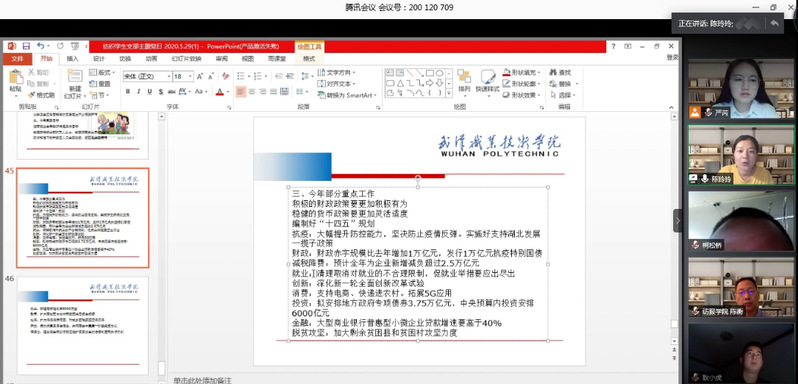Click the Redo icon in quick access toolbar
The width and height of the screenshot is (798, 384).
click(x=61, y=46)
